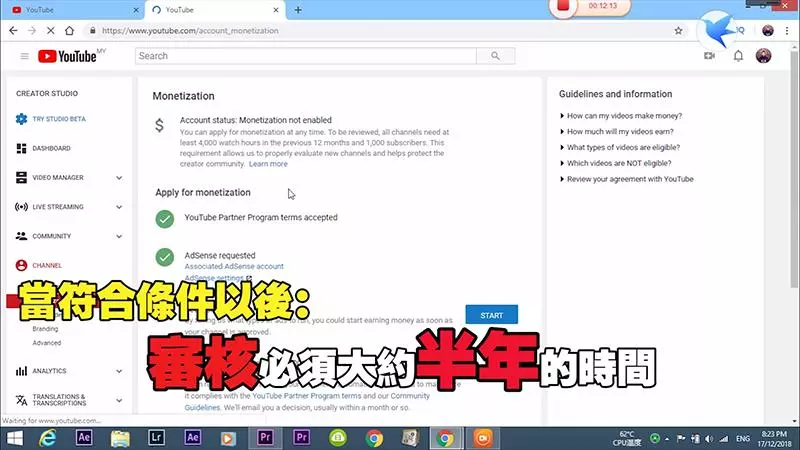Open Associated AdSense account link
800x450 pixels.
pyautogui.click(x=234, y=266)
